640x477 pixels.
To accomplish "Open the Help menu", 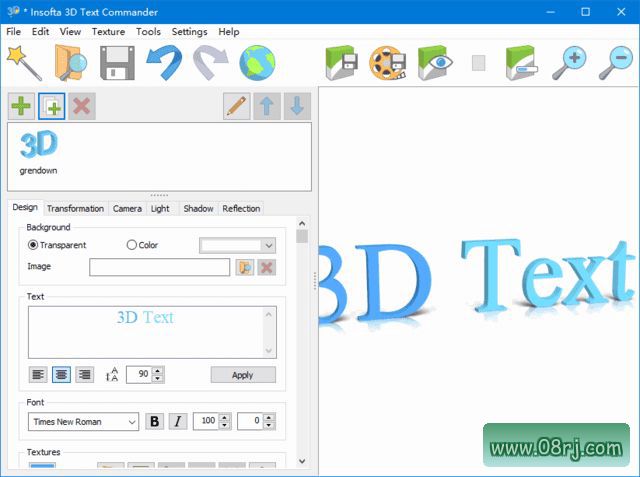I will (229, 32).
